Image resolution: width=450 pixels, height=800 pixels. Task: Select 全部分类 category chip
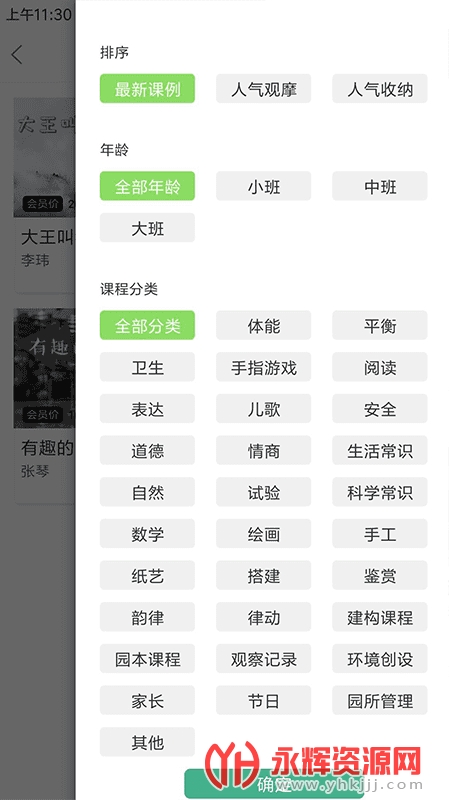coord(147,326)
